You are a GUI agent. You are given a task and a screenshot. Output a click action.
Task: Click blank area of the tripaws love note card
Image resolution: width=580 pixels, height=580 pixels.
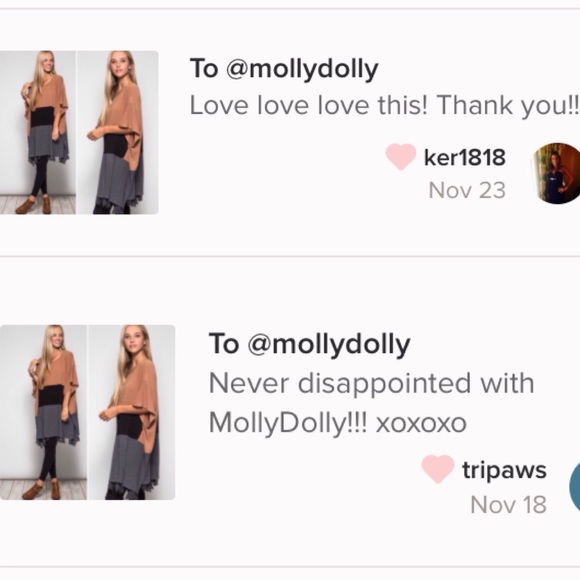click(296, 536)
